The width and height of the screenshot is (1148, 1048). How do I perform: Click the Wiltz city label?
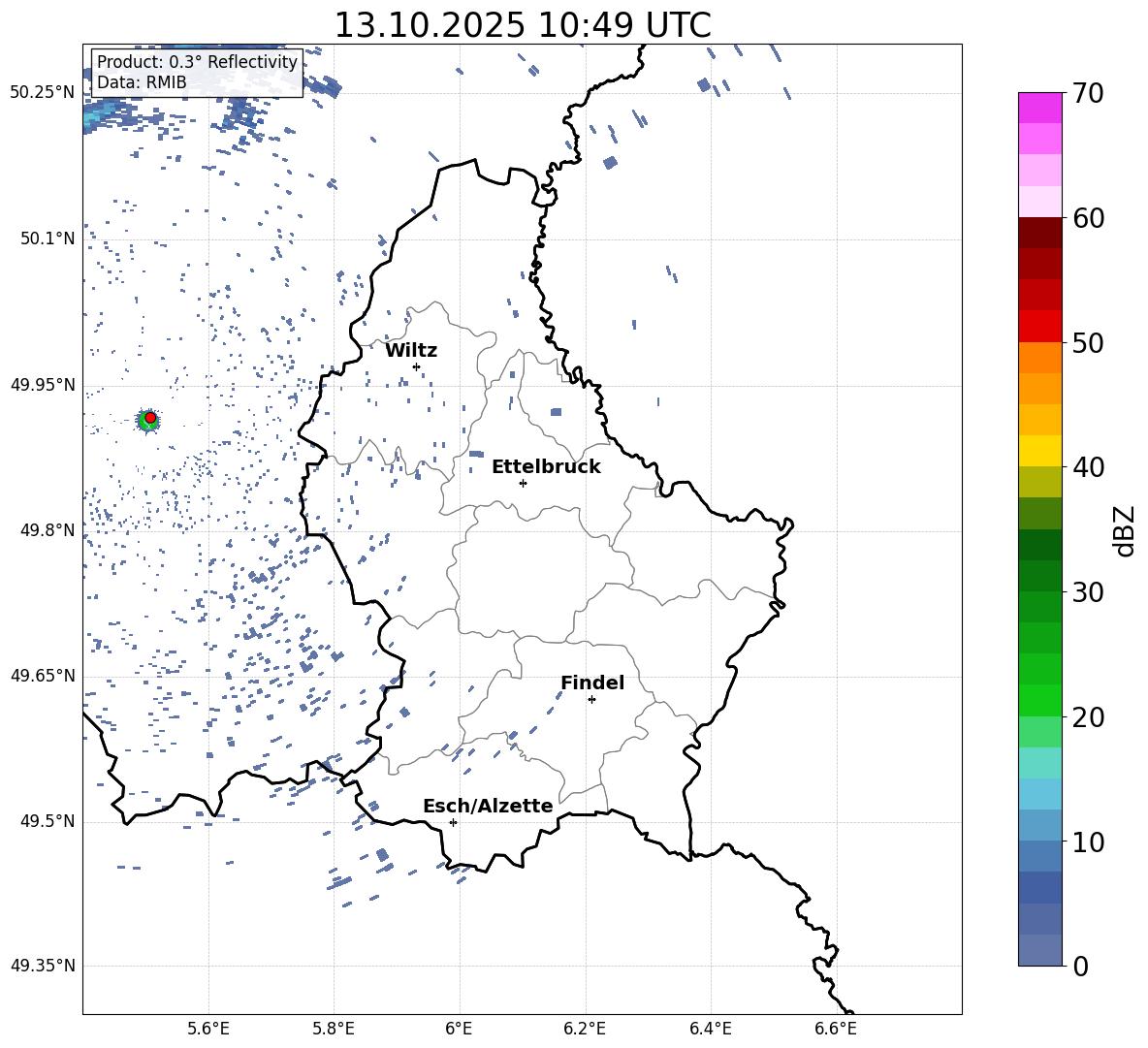pyautogui.click(x=411, y=351)
